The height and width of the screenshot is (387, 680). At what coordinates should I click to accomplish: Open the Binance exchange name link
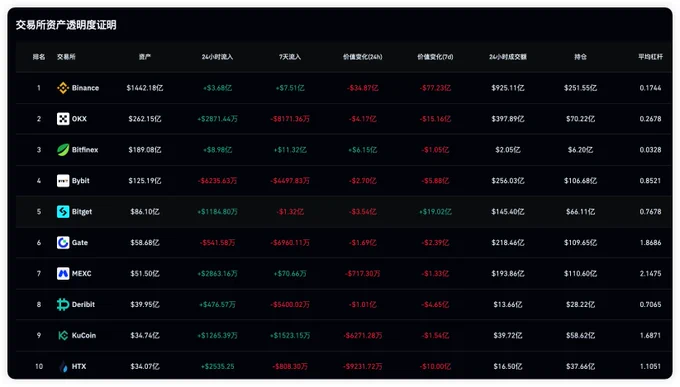(85, 88)
